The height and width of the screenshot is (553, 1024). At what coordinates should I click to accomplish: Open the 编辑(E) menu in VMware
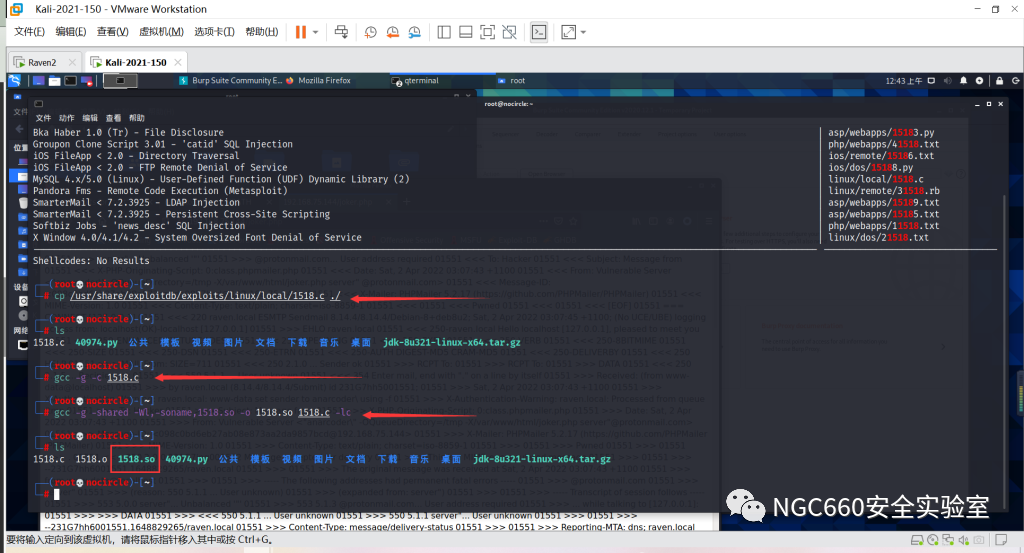pos(71,32)
